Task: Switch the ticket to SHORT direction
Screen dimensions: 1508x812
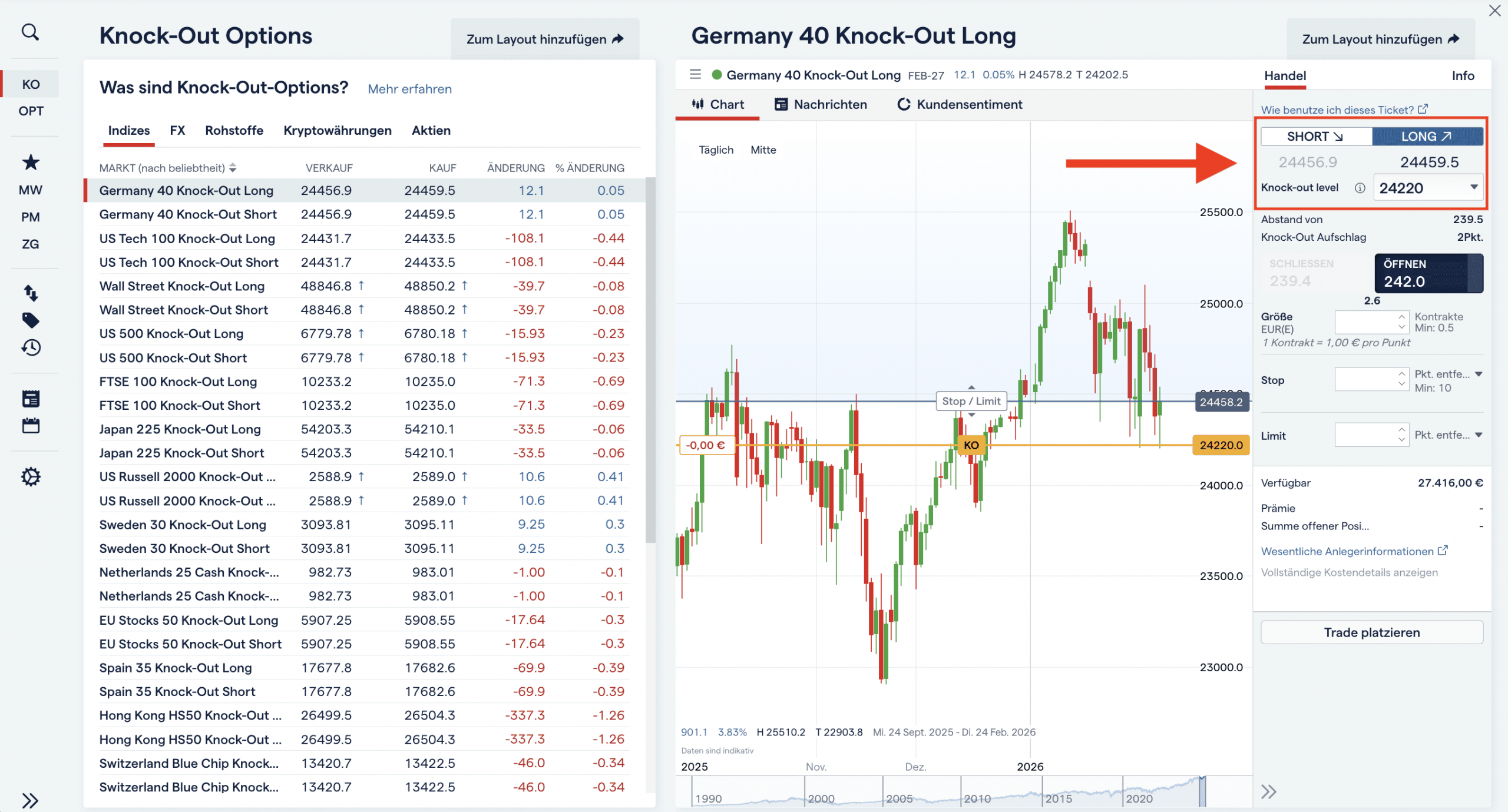Action: [1315, 136]
